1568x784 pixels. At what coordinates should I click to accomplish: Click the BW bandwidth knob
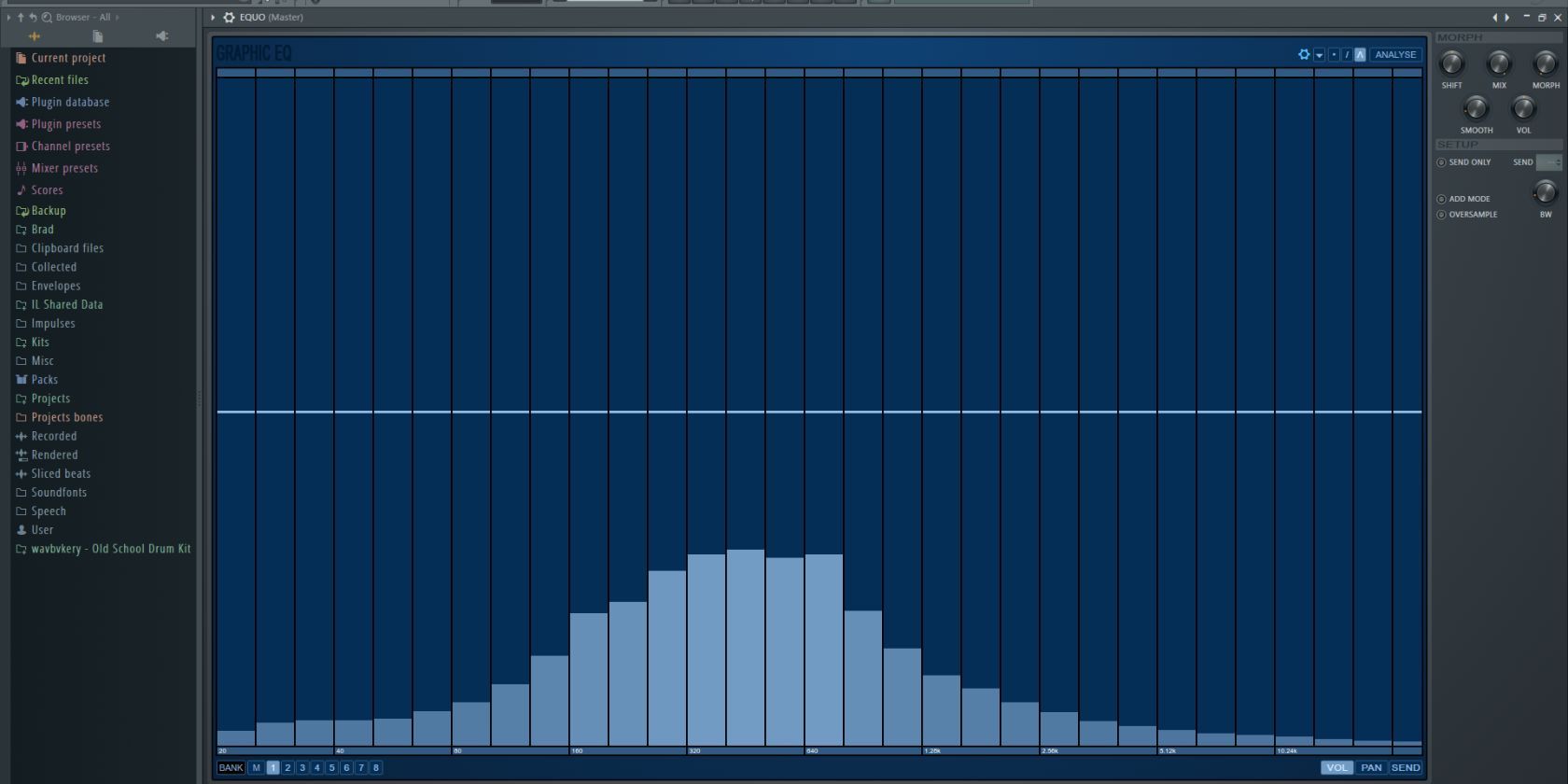click(x=1546, y=192)
